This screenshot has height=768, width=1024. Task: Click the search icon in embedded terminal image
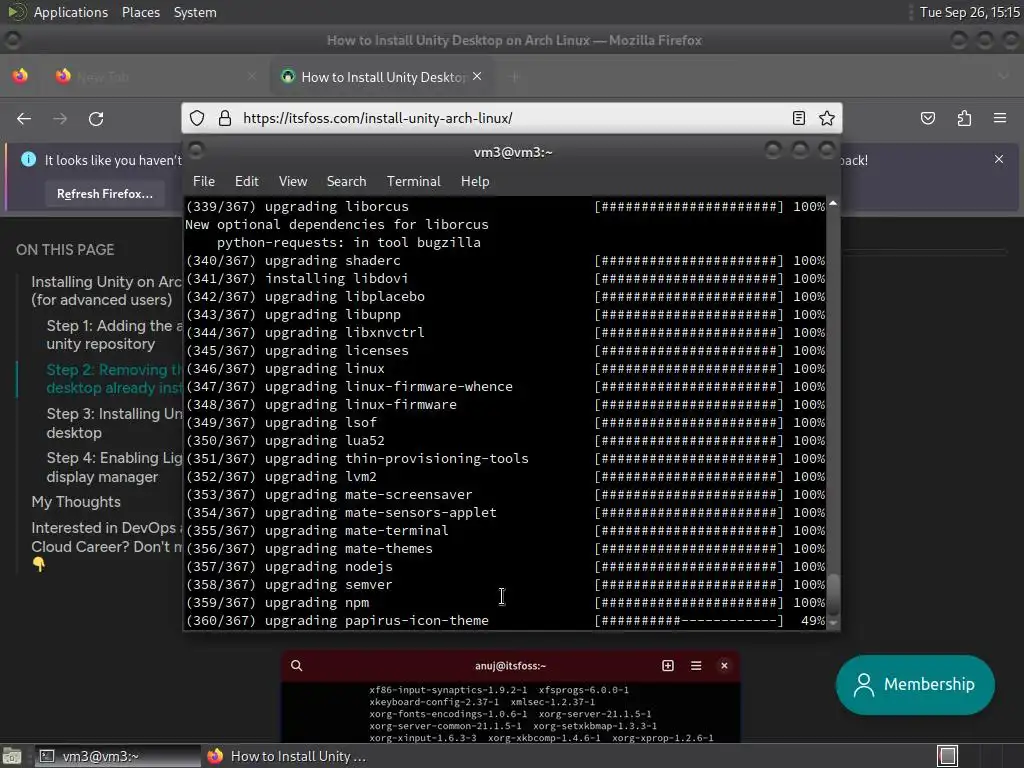[x=296, y=665]
